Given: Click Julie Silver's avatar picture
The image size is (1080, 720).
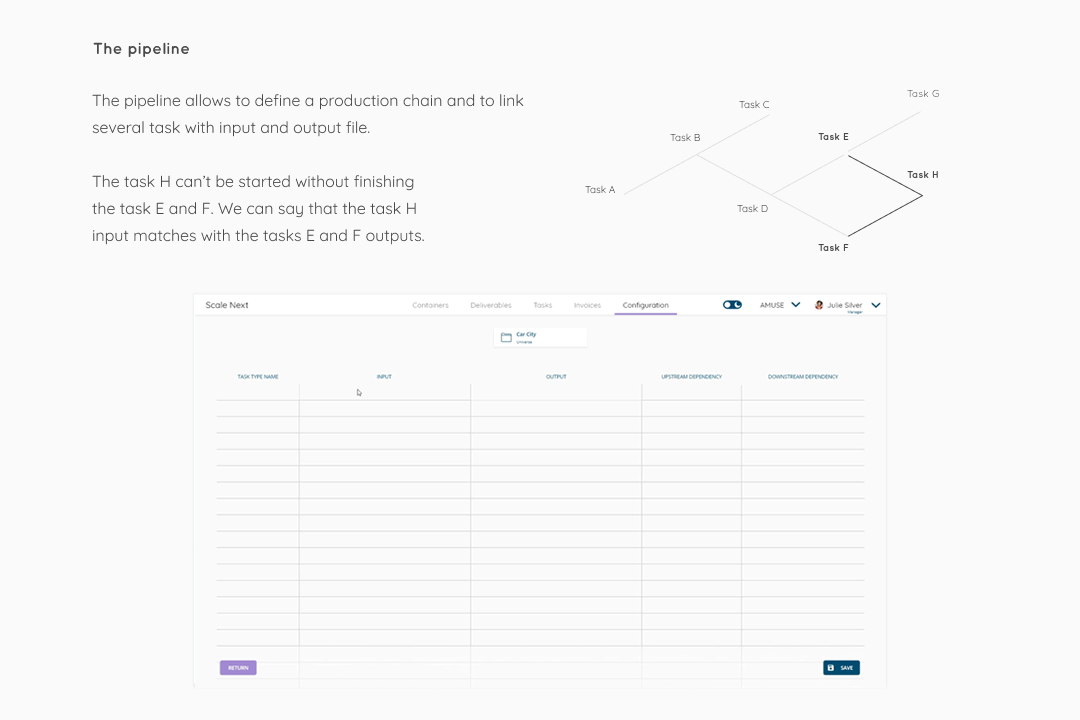Looking at the screenshot, I should coord(819,305).
